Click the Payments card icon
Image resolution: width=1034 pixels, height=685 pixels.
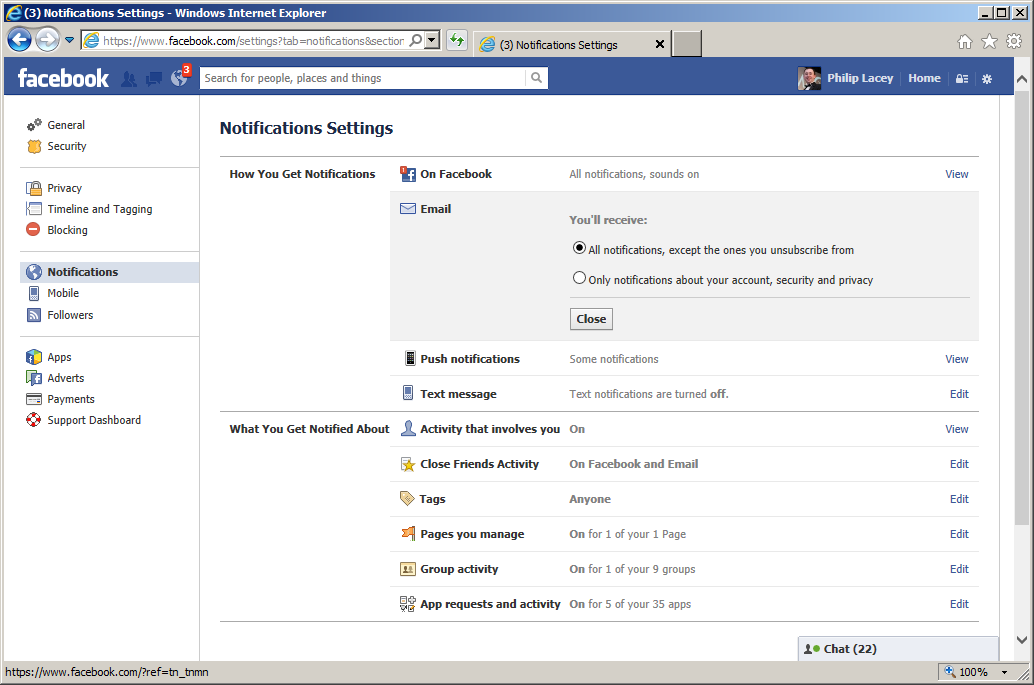pyautogui.click(x=34, y=399)
